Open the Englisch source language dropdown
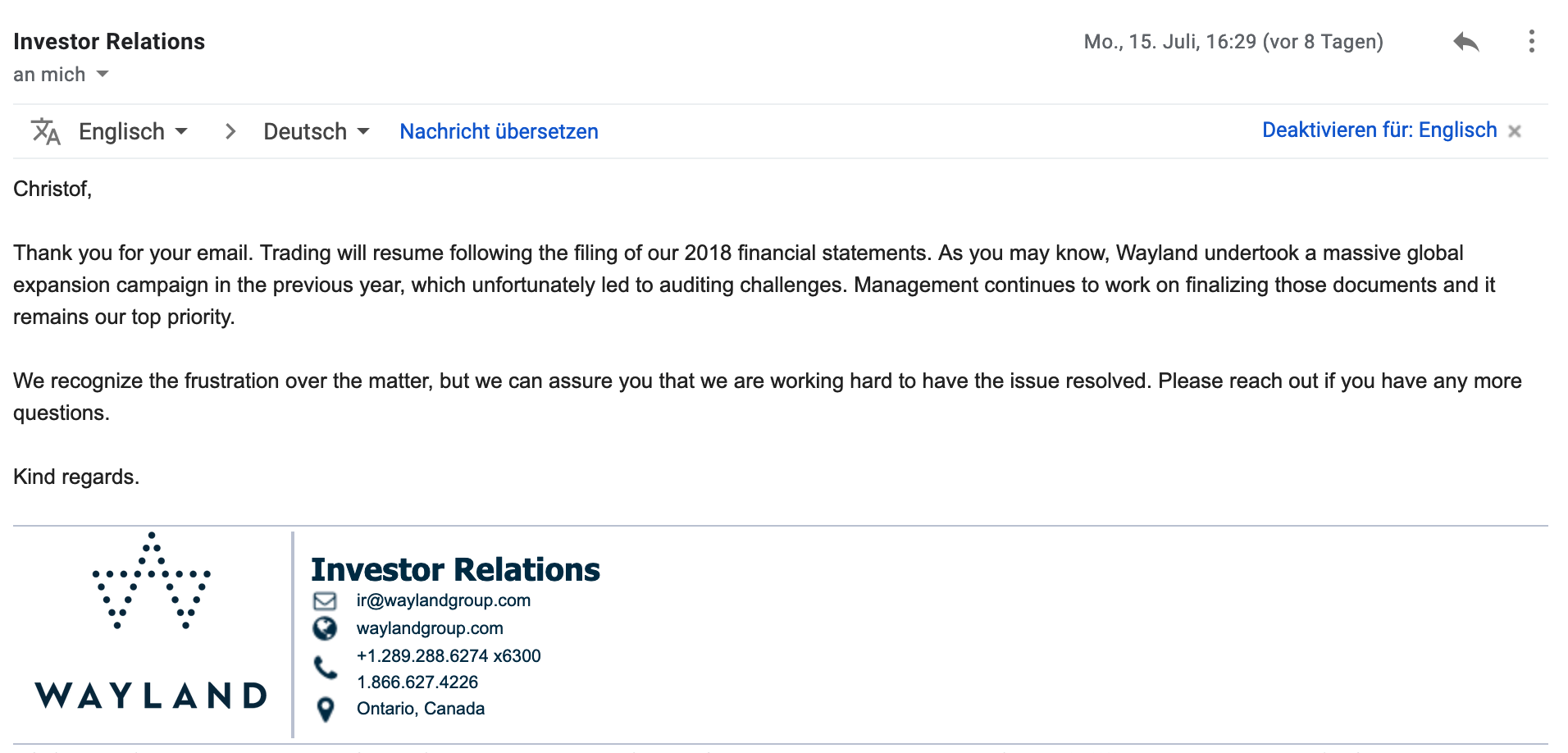Image resolution: width=1568 pixels, height=753 pixels. tap(134, 131)
